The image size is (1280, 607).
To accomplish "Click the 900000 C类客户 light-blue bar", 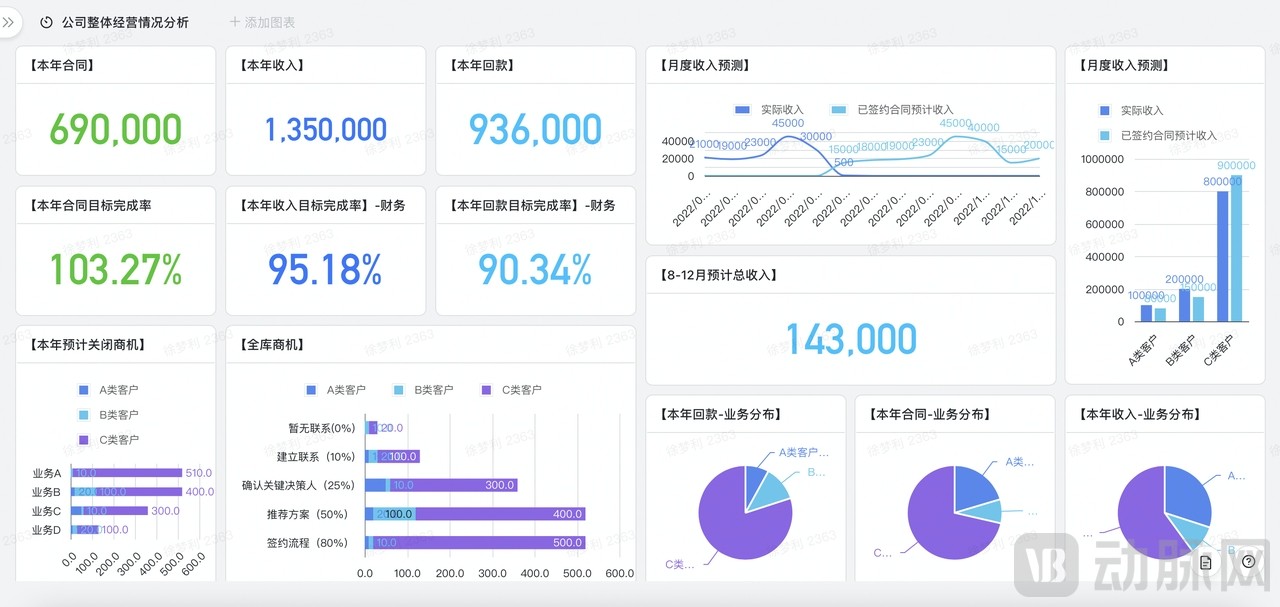I will click(x=1236, y=250).
